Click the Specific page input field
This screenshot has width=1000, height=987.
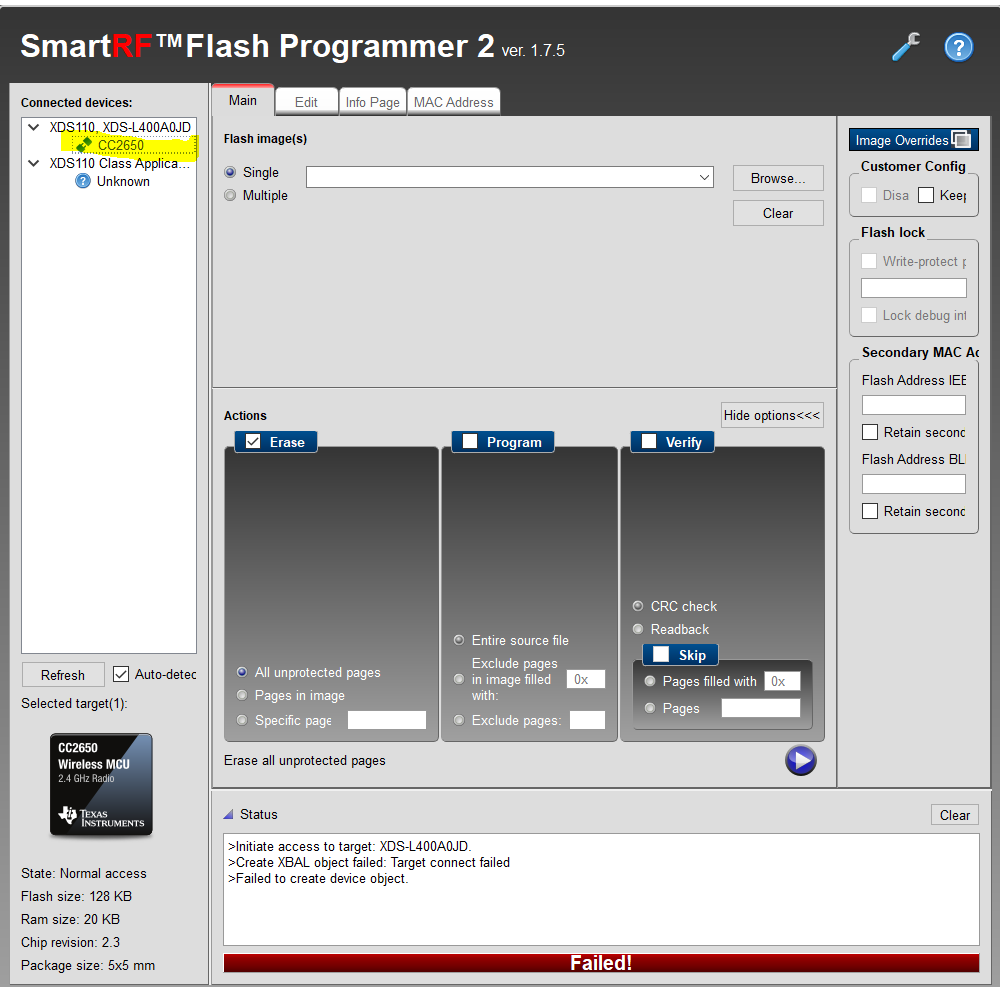(x=387, y=720)
